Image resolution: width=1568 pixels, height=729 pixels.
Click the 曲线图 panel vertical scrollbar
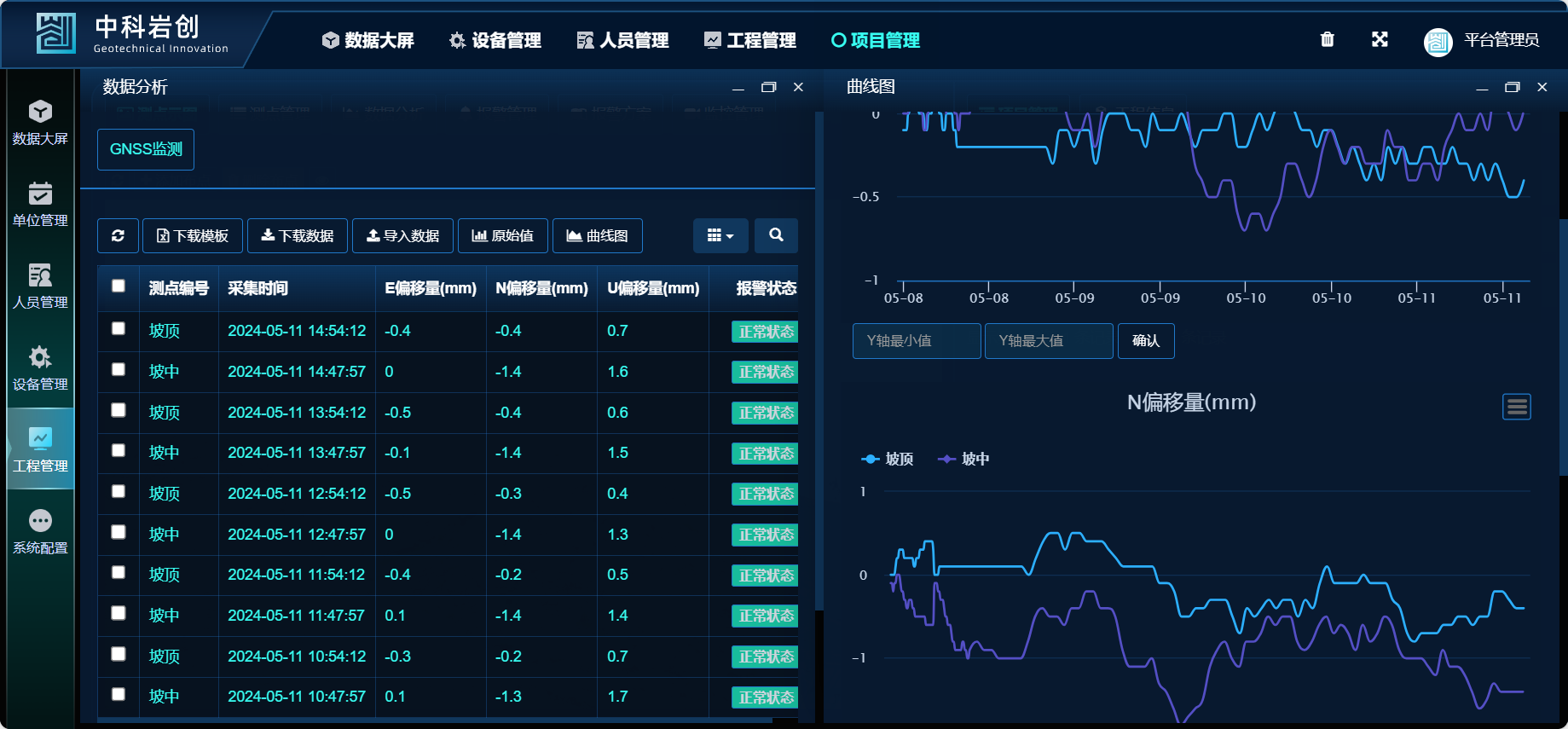[1563, 347]
